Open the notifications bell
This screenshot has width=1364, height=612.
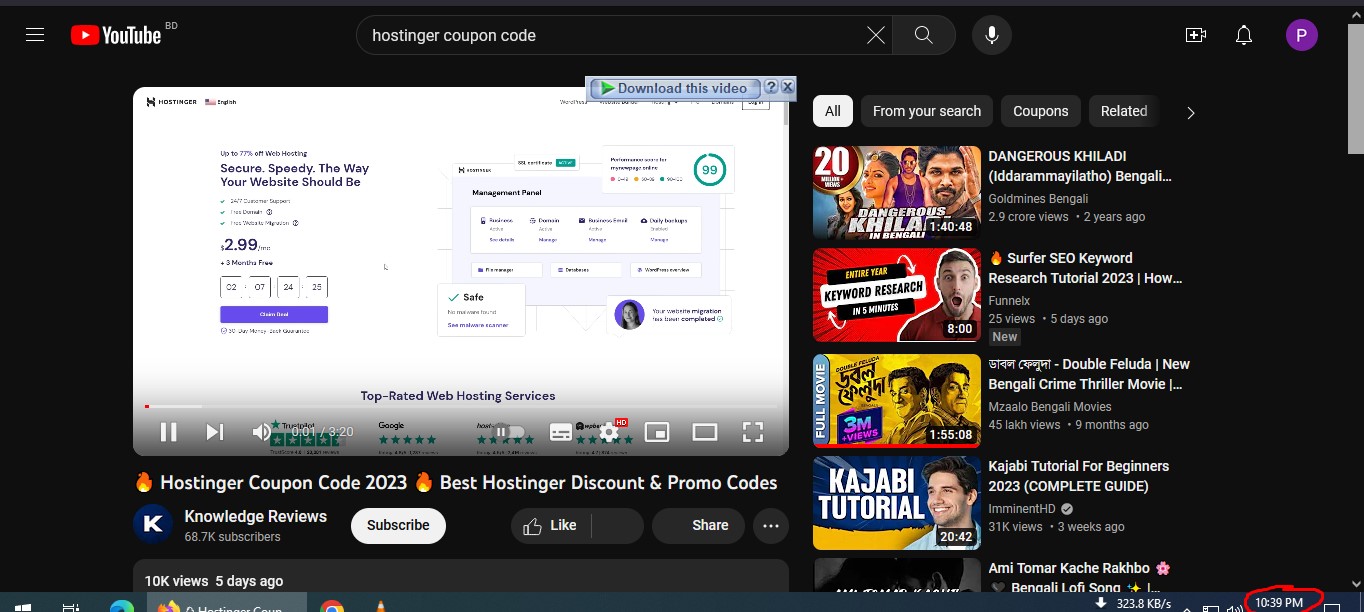(1244, 35)
